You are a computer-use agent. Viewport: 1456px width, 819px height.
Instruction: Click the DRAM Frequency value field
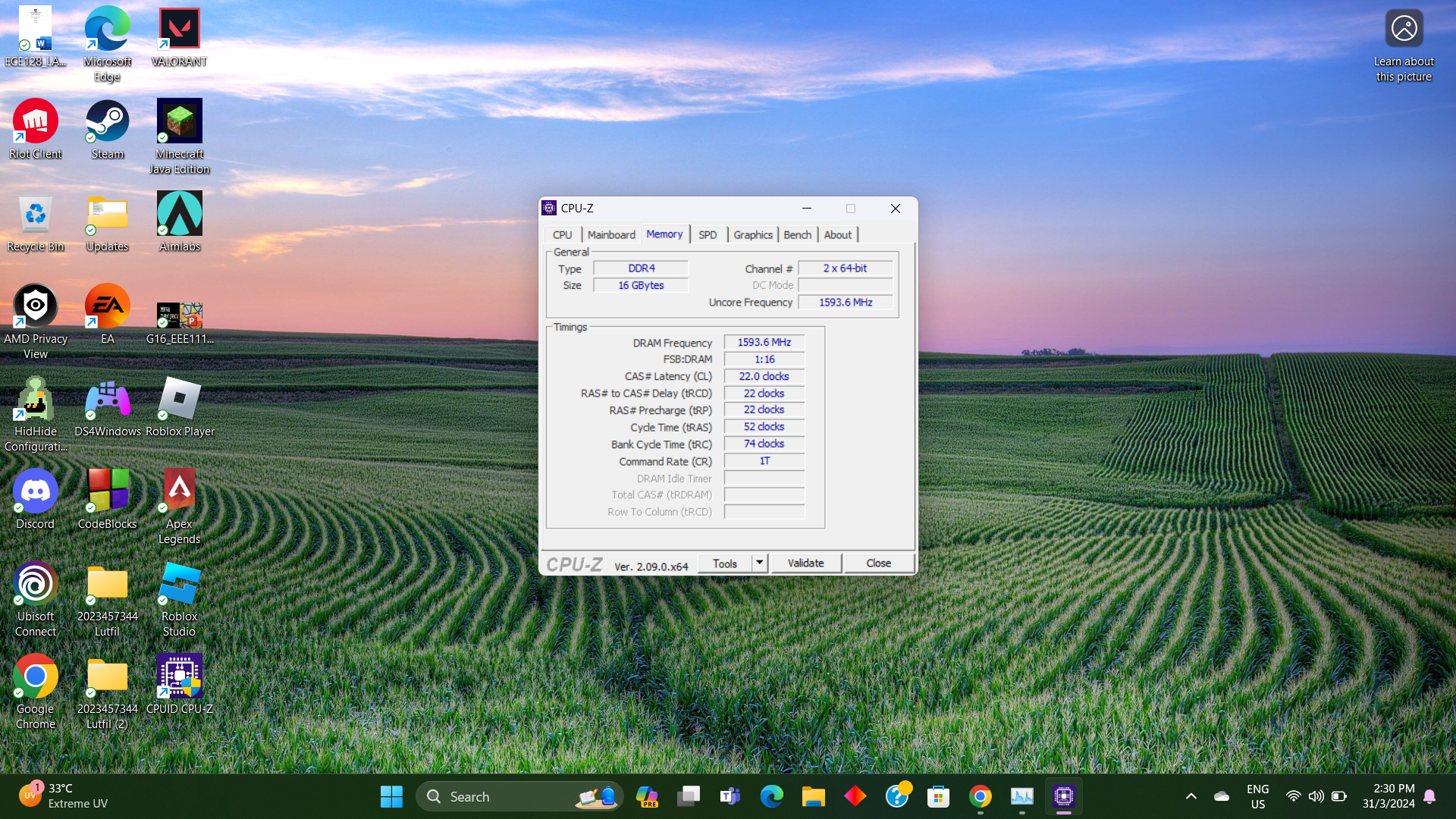click(x=764, y=342)
